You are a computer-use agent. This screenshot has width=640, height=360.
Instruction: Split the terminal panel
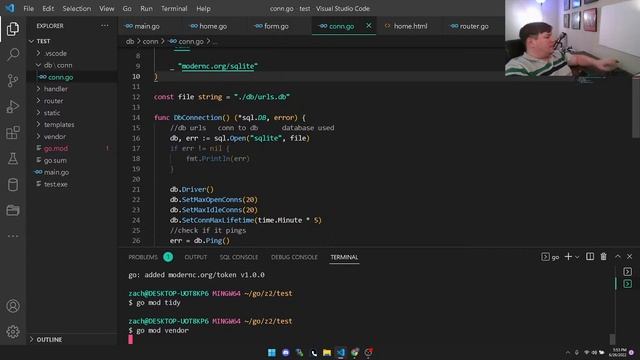(x=590, y=256)
